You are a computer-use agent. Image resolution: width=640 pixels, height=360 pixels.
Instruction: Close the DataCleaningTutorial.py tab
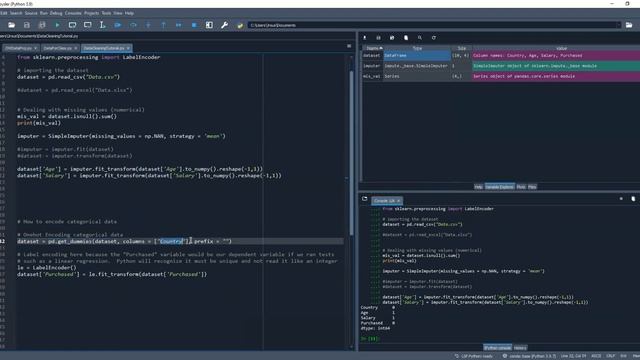coord(128,48)
